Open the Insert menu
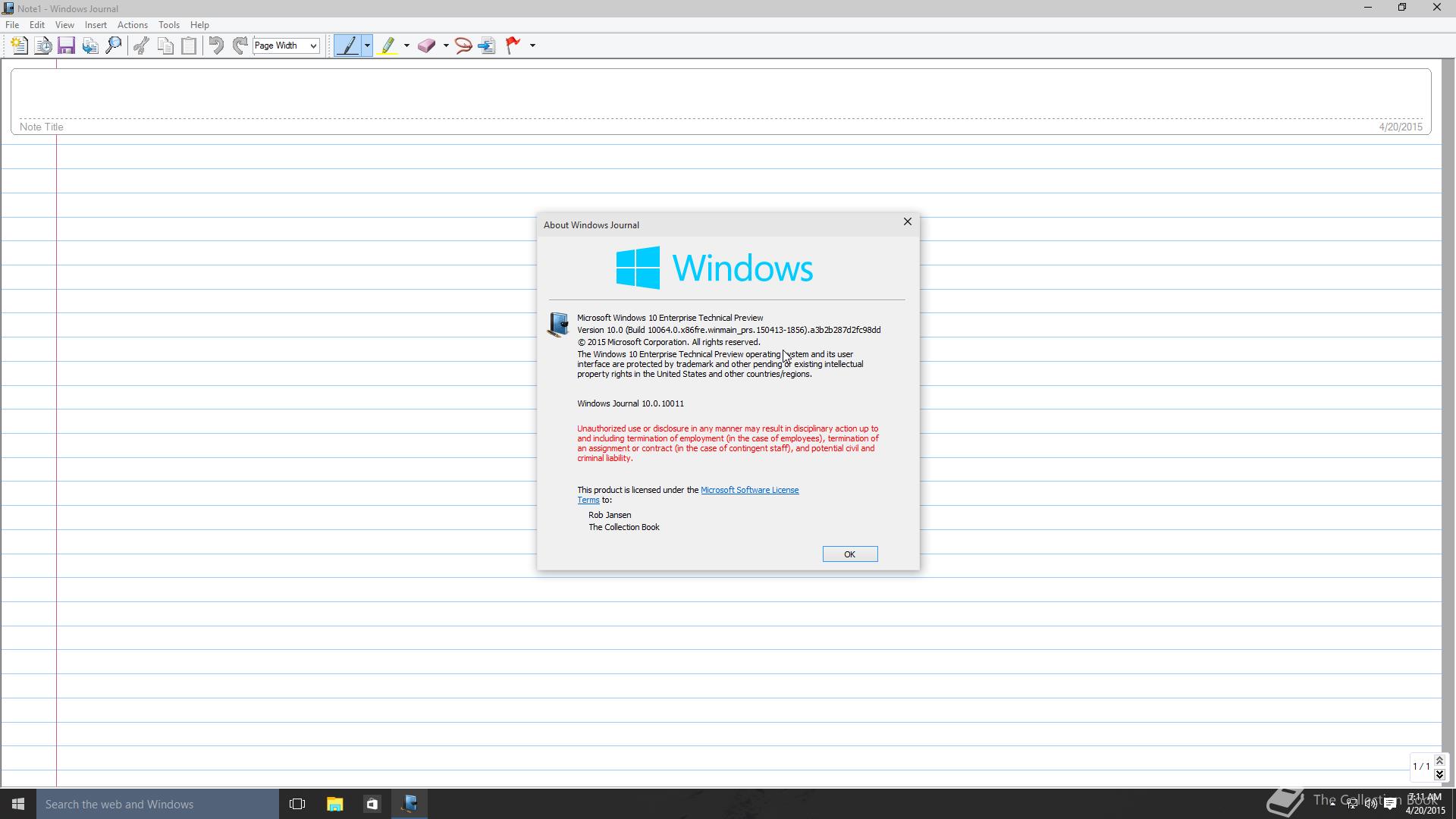 click(96, 25)
